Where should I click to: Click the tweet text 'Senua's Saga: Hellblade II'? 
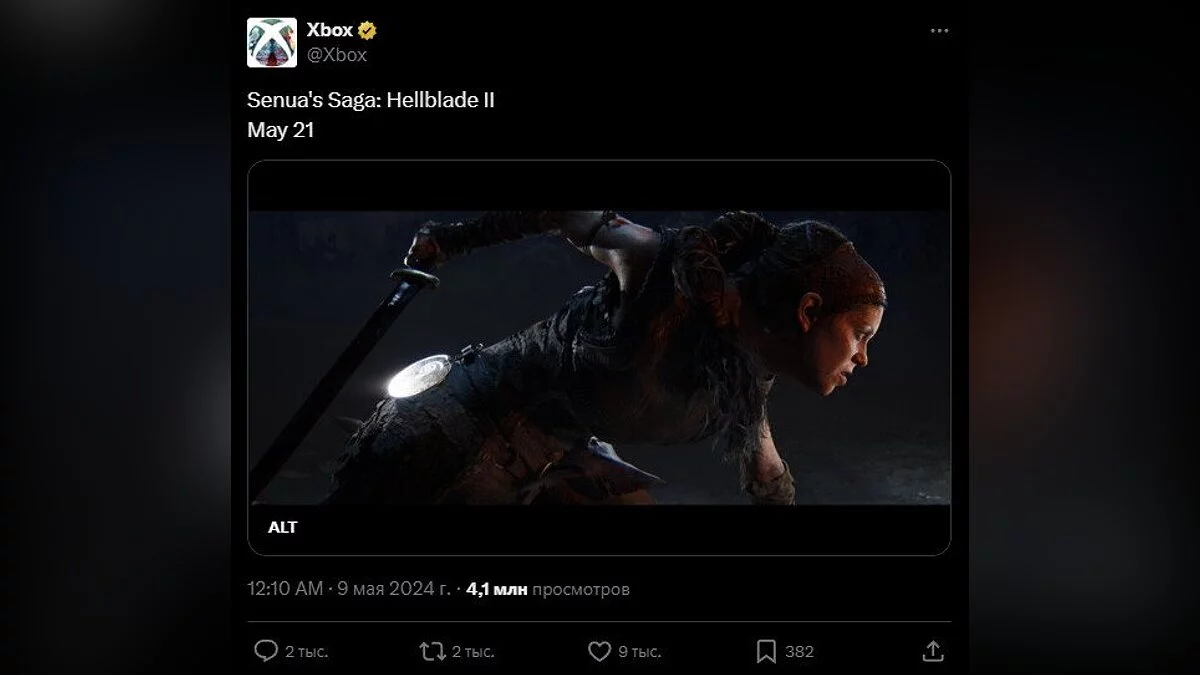(x=370, y=100)
